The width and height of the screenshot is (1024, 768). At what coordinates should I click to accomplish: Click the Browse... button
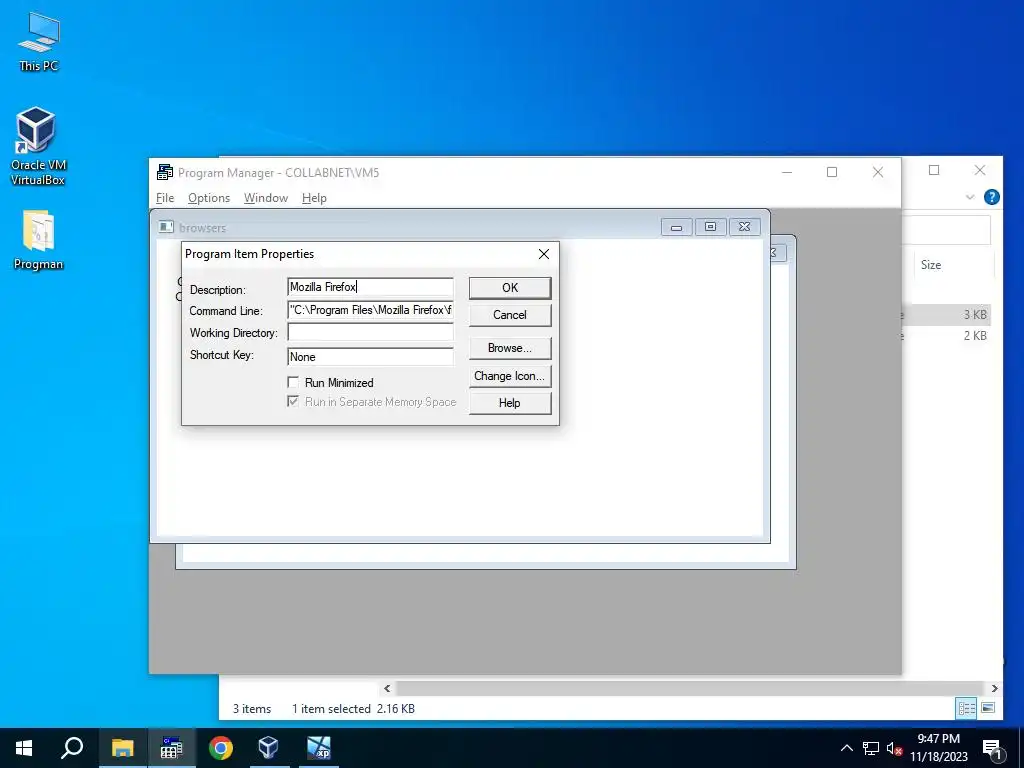[x=510, y=348]
